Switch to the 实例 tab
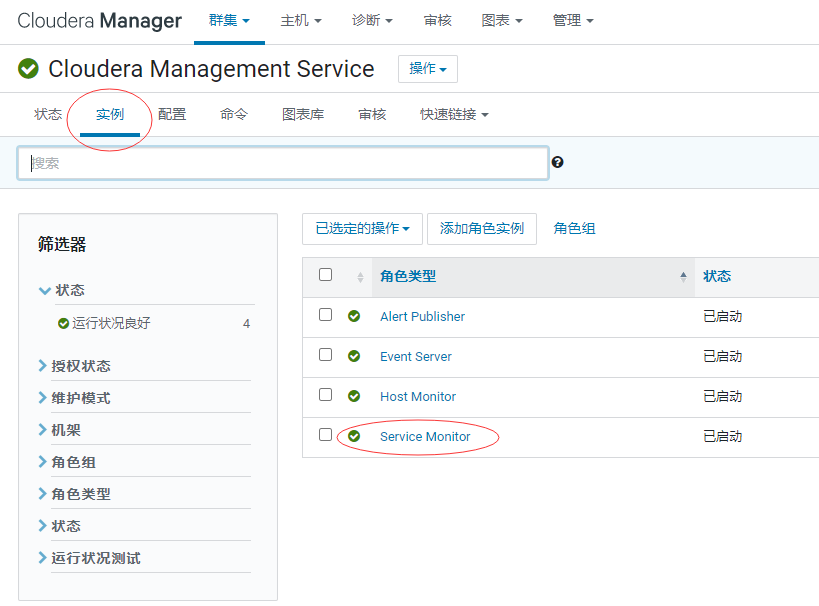819x606 pixels. 110,114
